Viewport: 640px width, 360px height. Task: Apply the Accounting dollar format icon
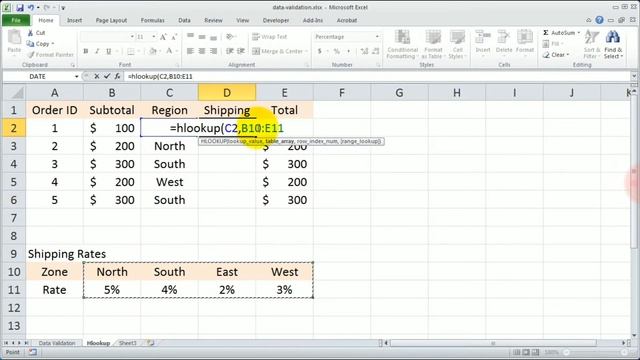point(320,51)
